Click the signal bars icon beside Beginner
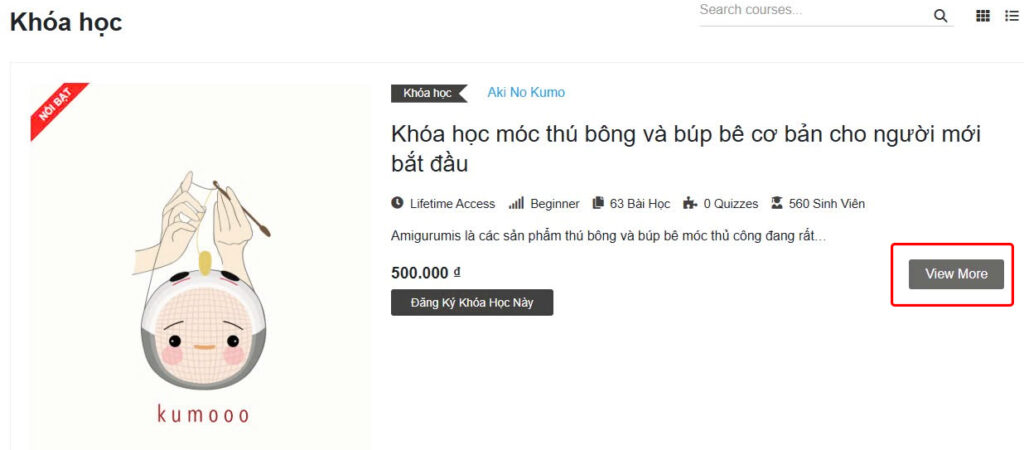This screenshot has width=1024, height=450. (516, 204)
